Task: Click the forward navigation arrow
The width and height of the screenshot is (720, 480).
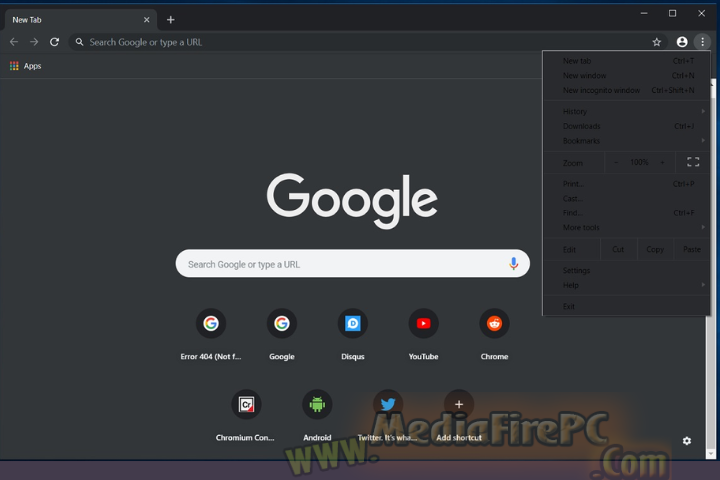Action: click(x=34, y=42)
